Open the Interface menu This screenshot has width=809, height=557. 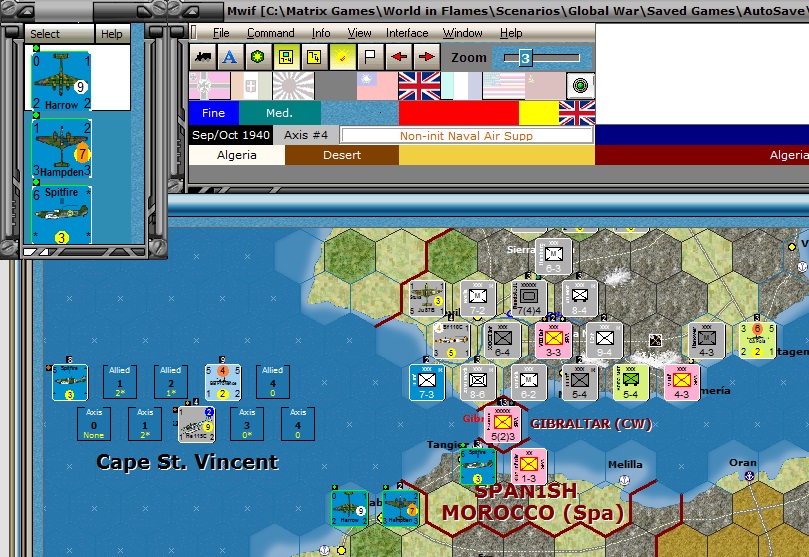pyautogui.click(x=407, y=33)
